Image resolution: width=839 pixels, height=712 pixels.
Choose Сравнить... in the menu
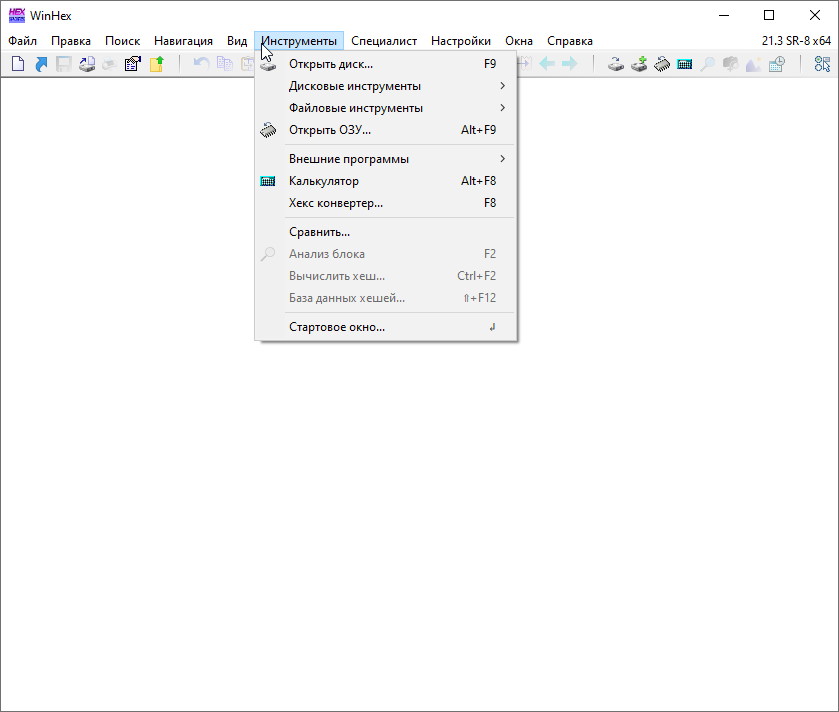coord(386,232)
